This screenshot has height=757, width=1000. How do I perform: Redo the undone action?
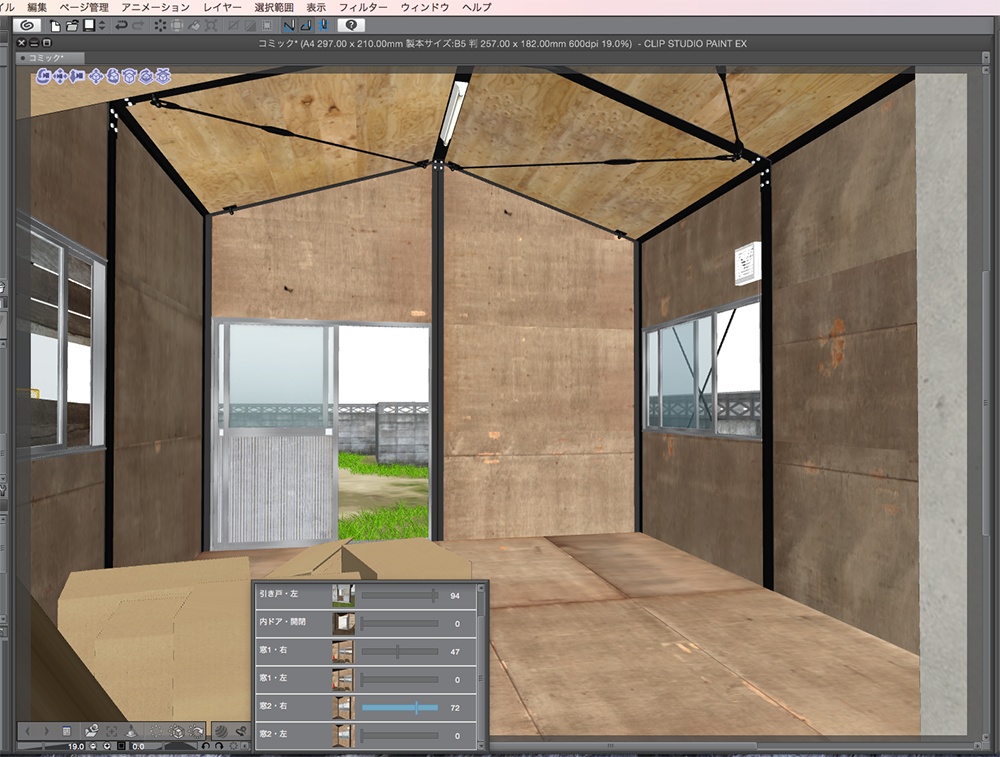click(137, 25)
